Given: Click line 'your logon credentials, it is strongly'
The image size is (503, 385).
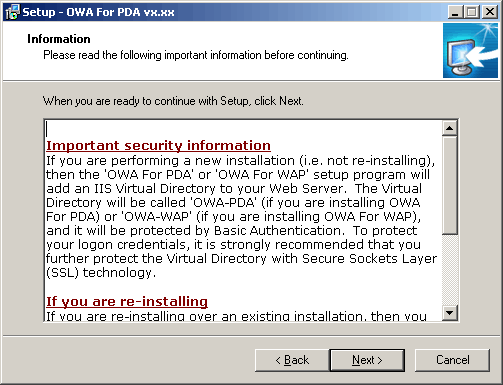Looking at the screenshot, I should tap(233, 245).
